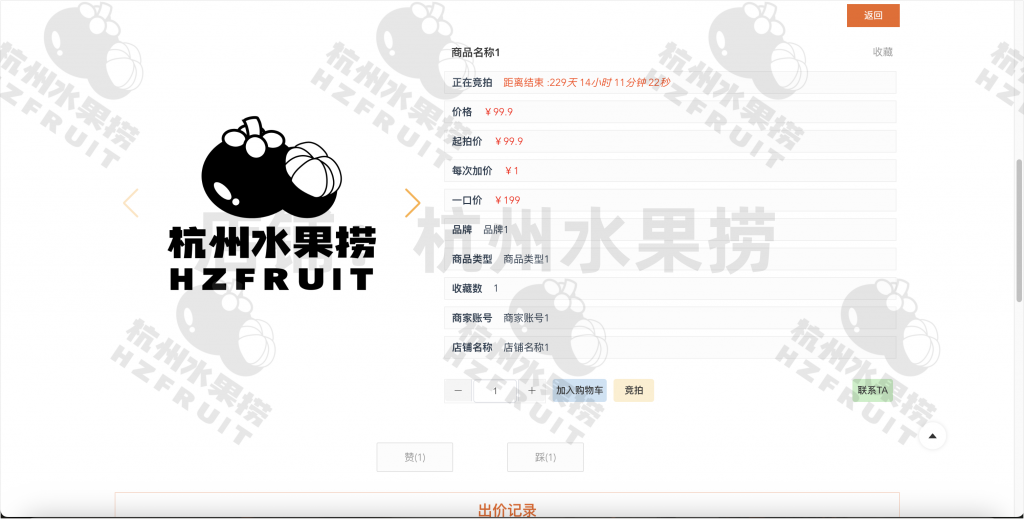
Task: Click the 正在竞拍 status label
Action: pos(472,82)
